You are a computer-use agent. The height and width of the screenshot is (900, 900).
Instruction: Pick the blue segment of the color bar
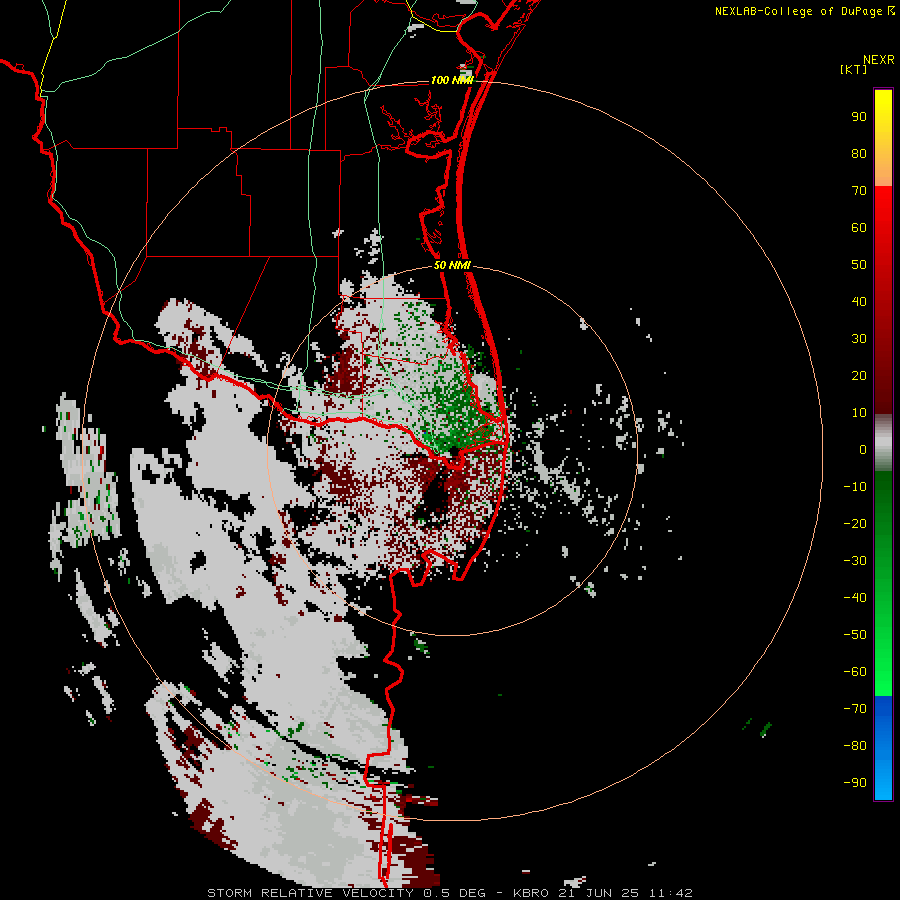coord(883,747)
